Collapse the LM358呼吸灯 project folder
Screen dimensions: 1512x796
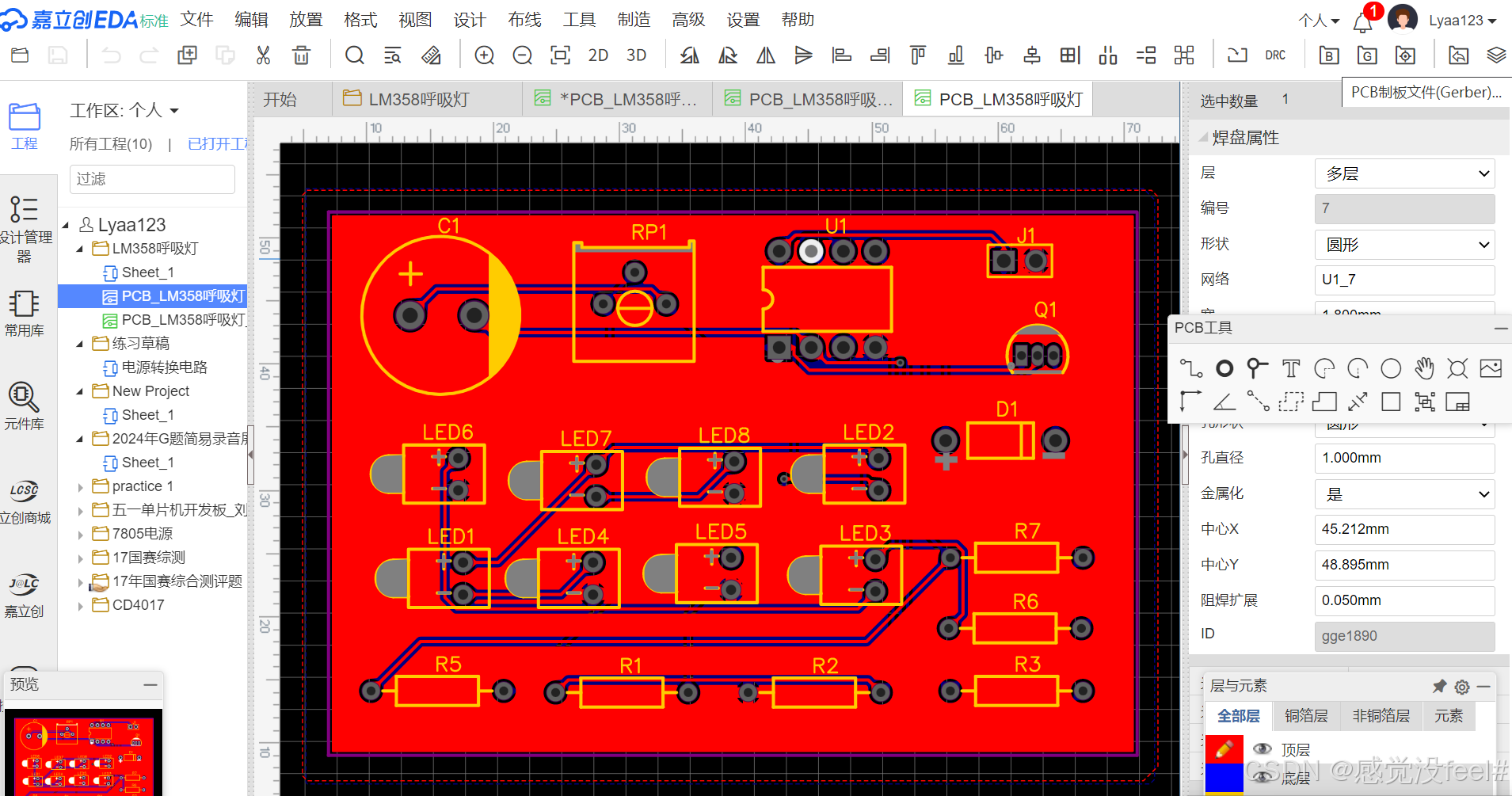pyautogui.click(x=80, y=249)
